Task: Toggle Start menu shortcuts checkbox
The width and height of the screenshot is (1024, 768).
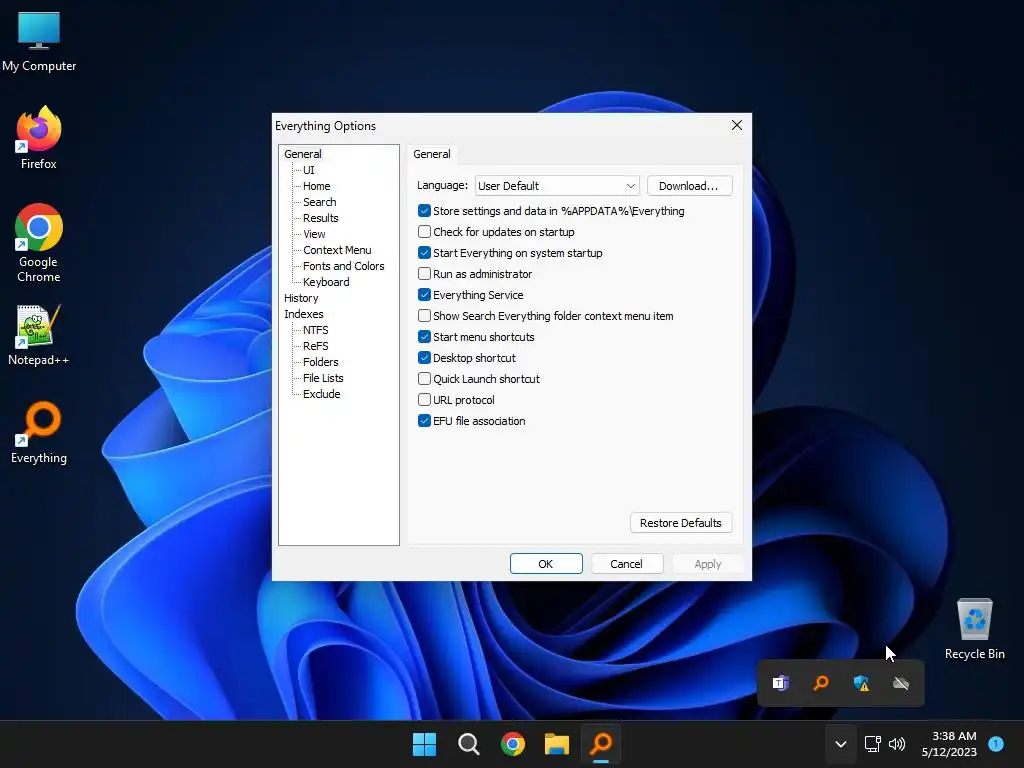Action: point(424,337)
